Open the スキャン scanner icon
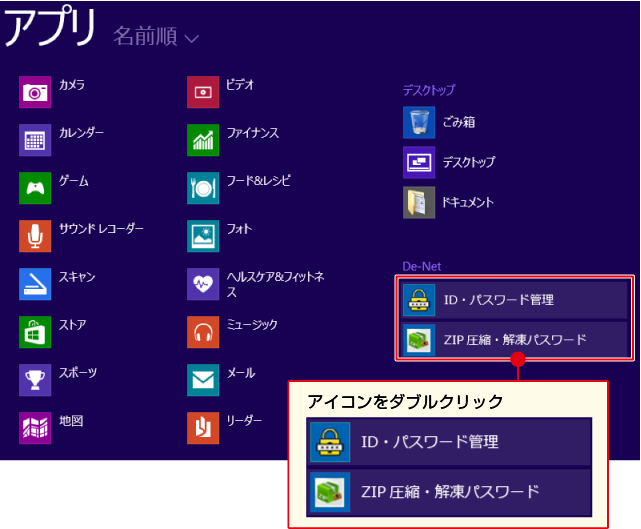 [x=35, y=284]
